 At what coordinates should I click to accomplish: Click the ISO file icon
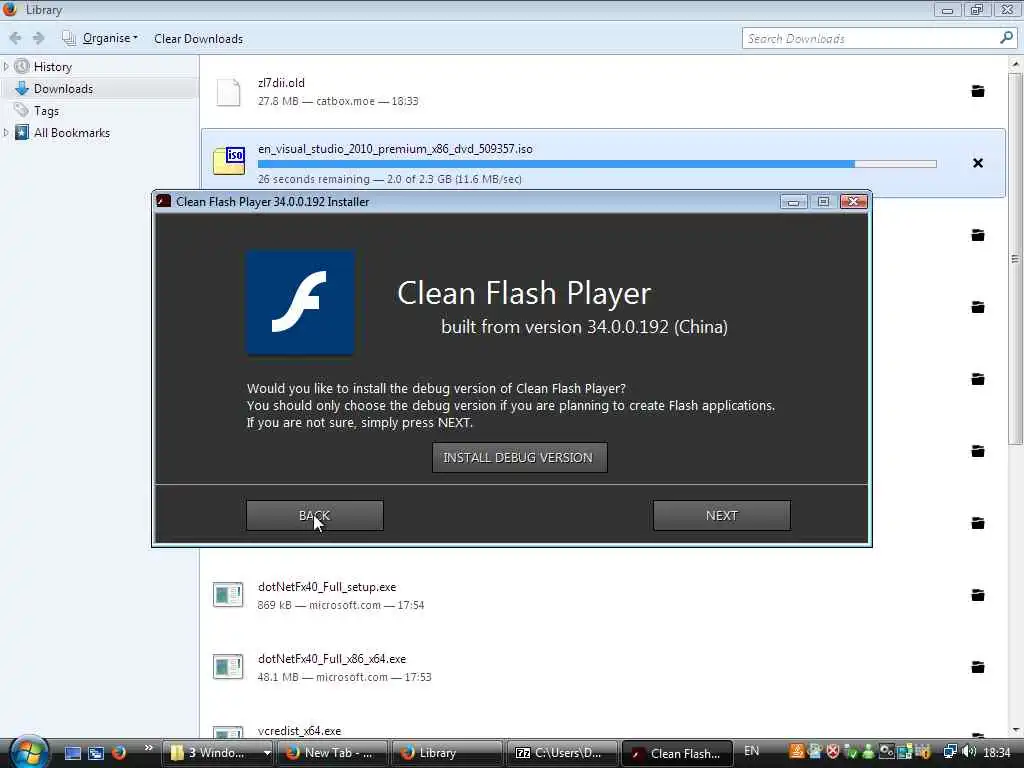(229, 161)
